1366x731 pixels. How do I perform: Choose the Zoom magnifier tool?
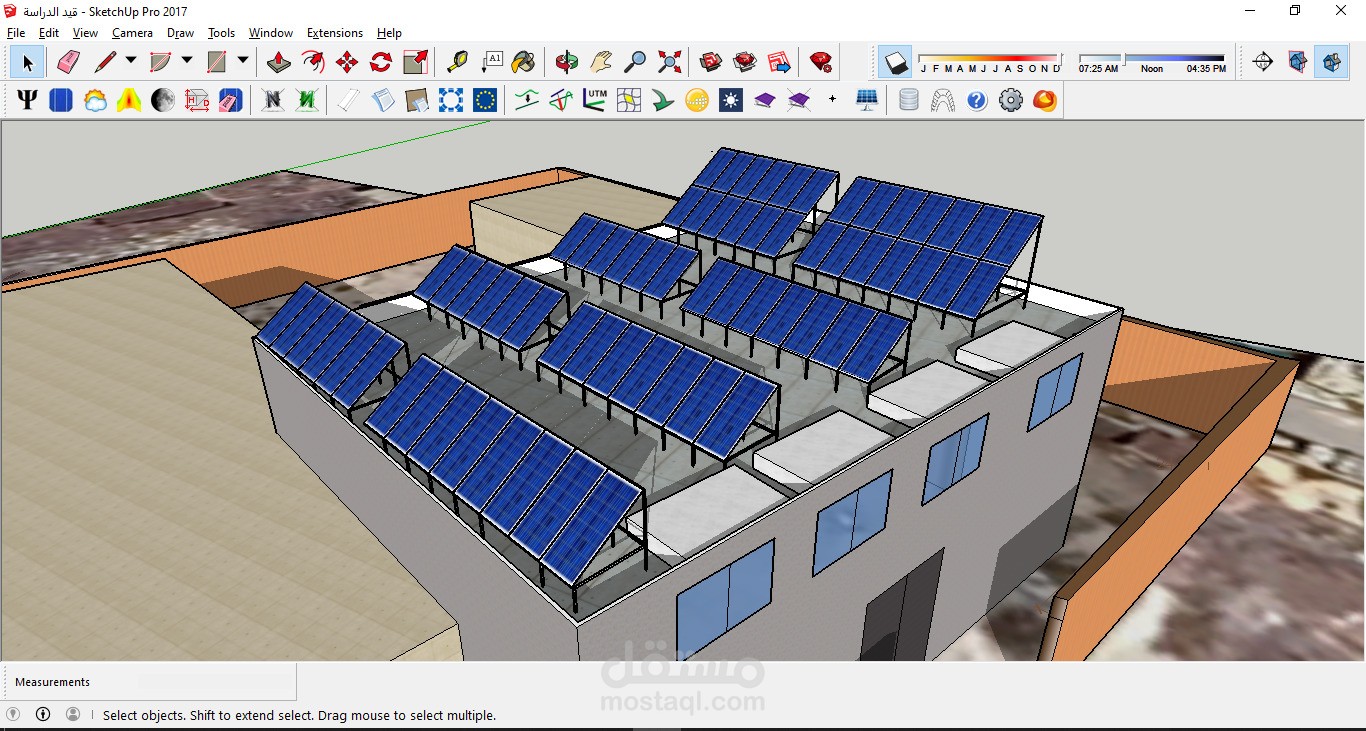[635, 62]
